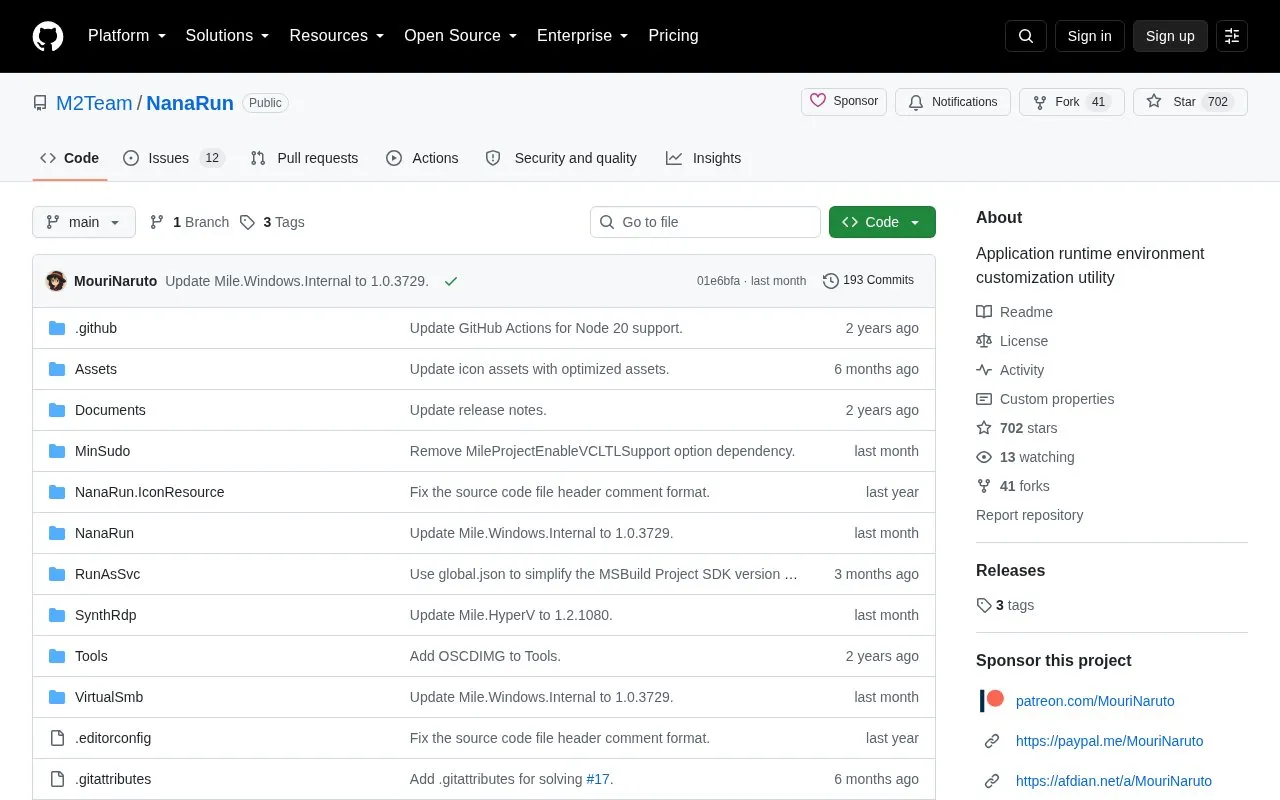The height and width of the screenshot is (800, 1280).
Task: Click the MinSudo folder icon
Action: [x=57, y=451]
